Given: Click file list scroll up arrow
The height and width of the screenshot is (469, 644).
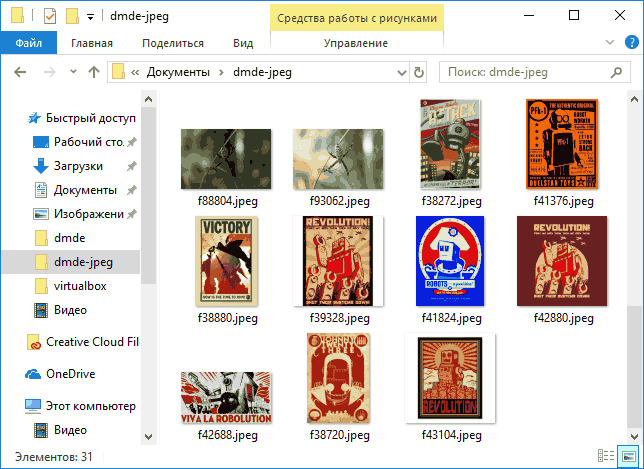Looking at the screenshot, I should [x=634, y=99].
